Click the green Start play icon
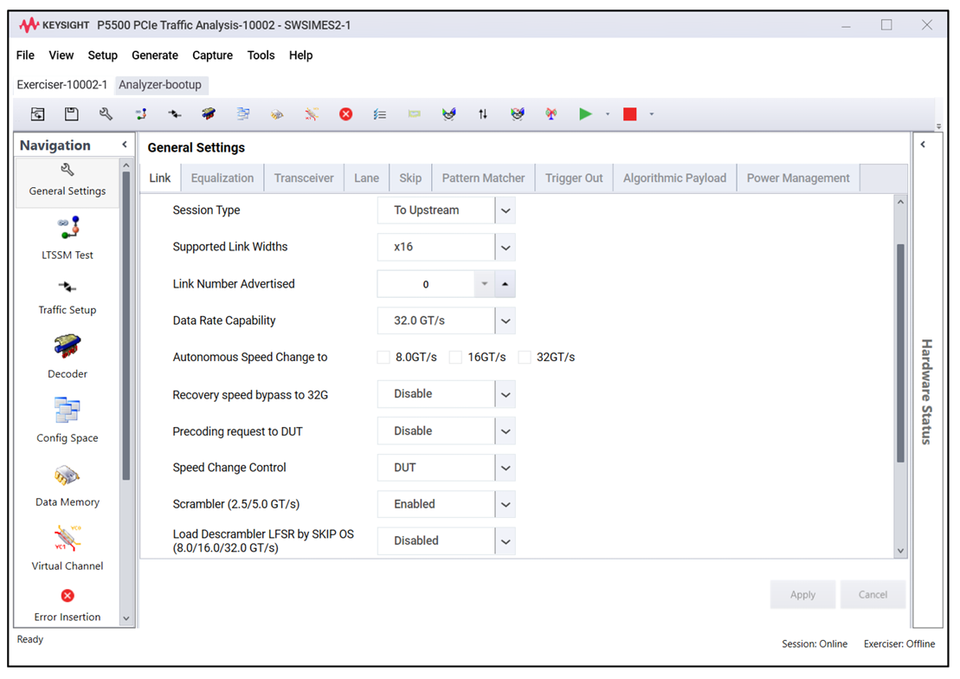Image resolution: width=960 pixels, height=679 pixels. tap(585, 114)
